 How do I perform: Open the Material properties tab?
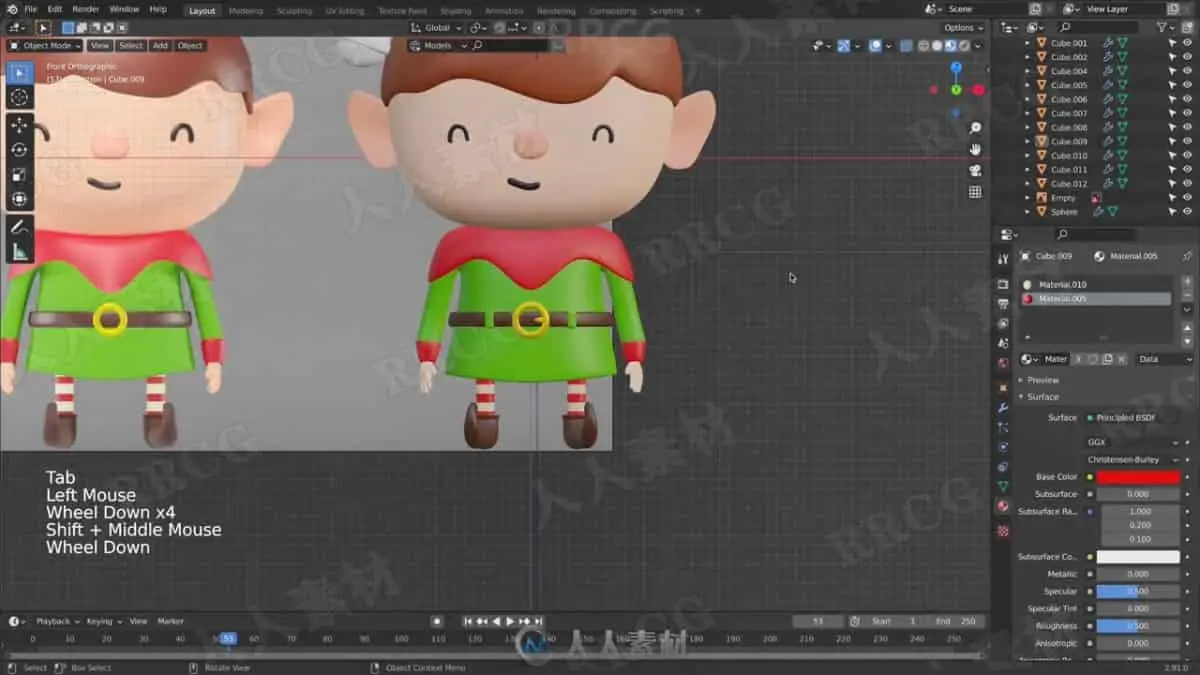pyautogui.click(x=1003, y=507)
